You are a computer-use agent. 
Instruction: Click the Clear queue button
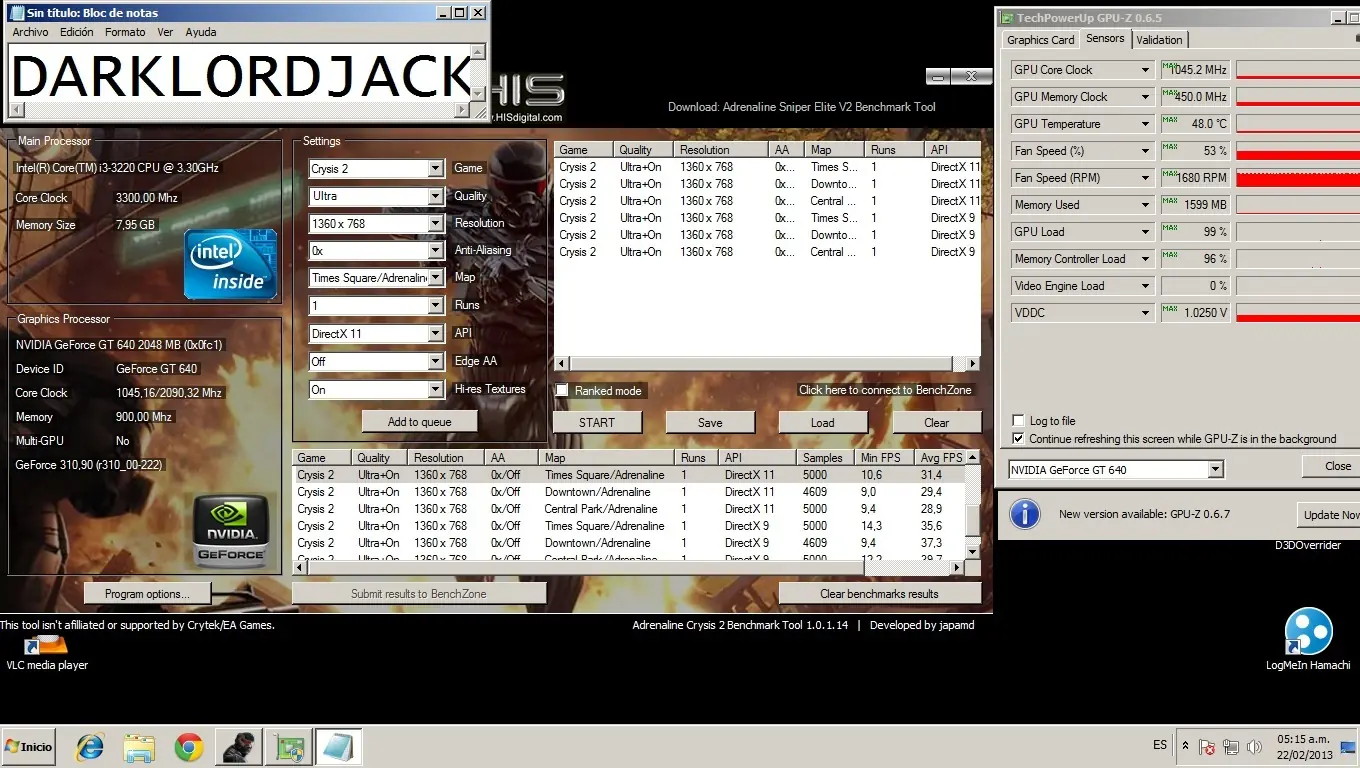[936, 423]
